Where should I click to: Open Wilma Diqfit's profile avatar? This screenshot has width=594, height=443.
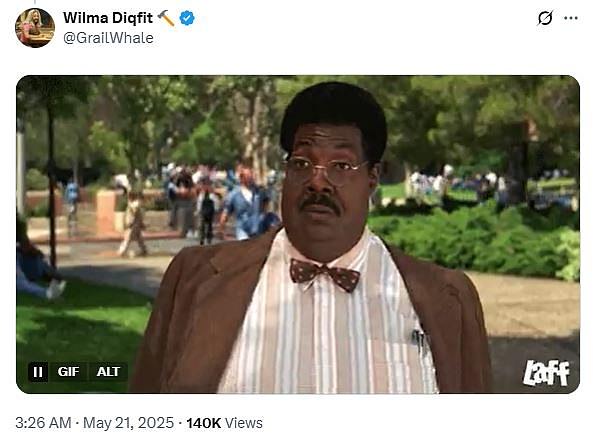(35, 28)
